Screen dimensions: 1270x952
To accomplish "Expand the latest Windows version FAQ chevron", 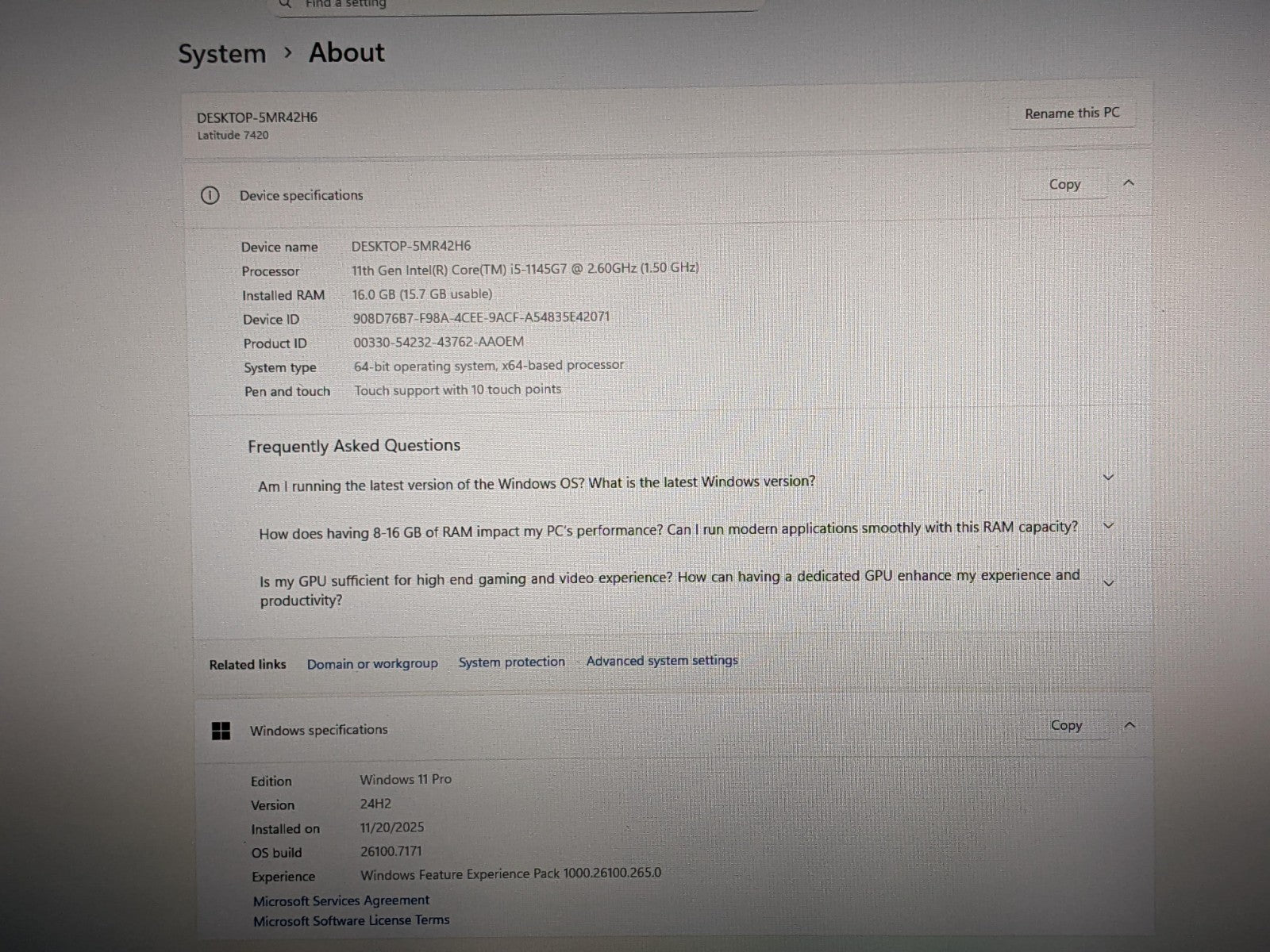I will 1109,478.
